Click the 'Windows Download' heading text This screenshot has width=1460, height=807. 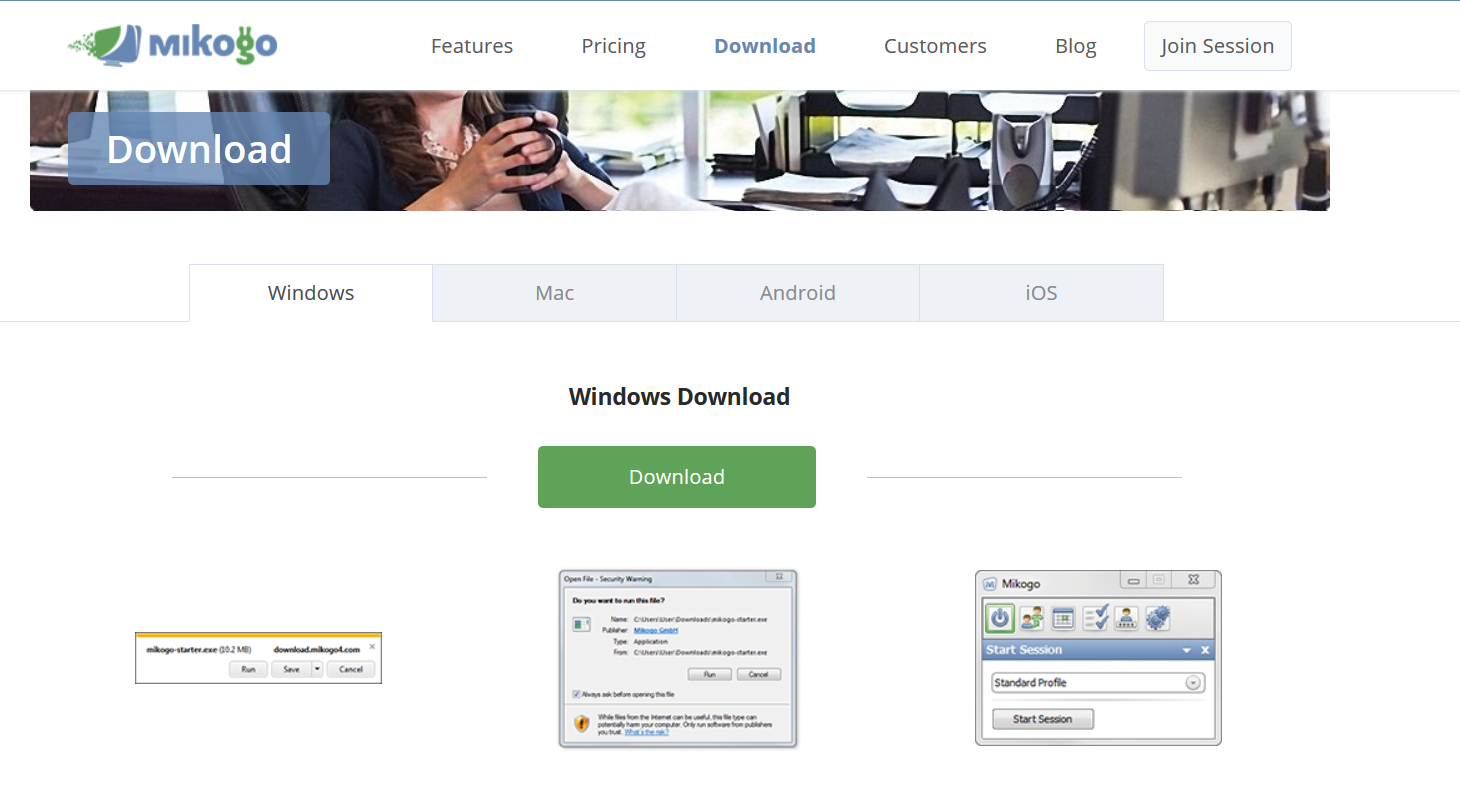pyautogui.click(x=679, y=397)
